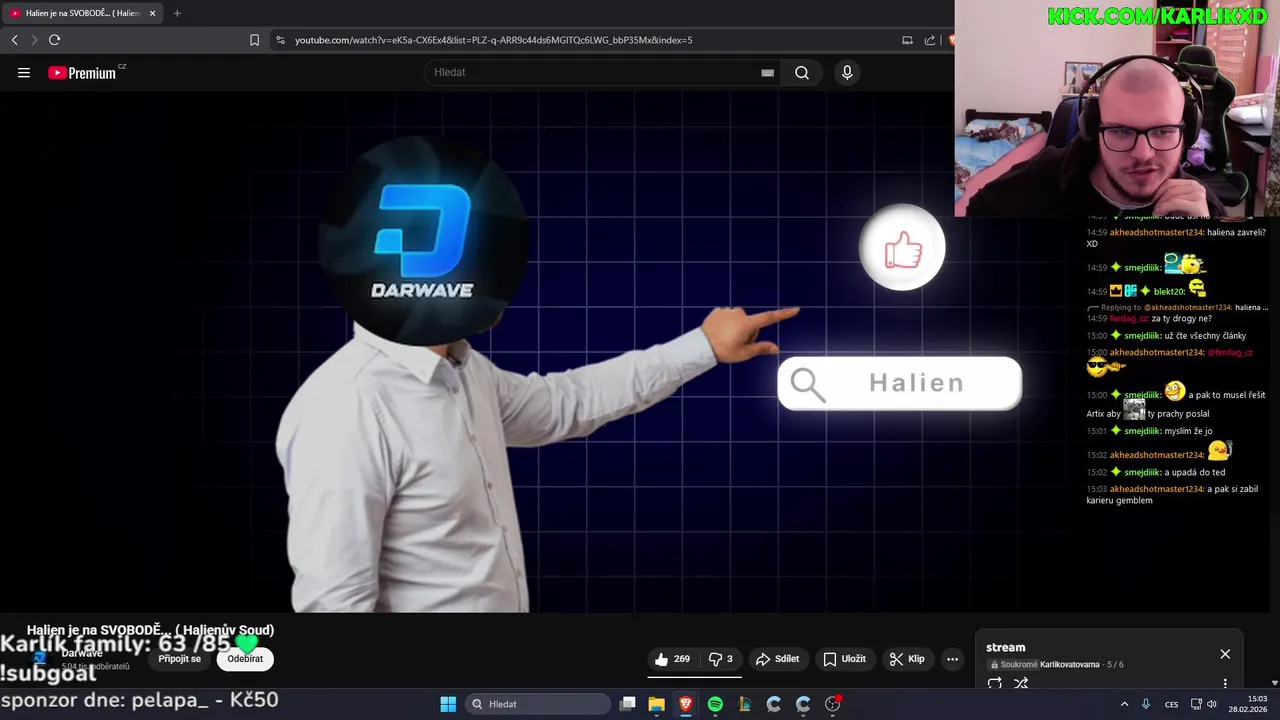Click @ferdag_cz mention in chat
1280x720 pixels.
1229,352
